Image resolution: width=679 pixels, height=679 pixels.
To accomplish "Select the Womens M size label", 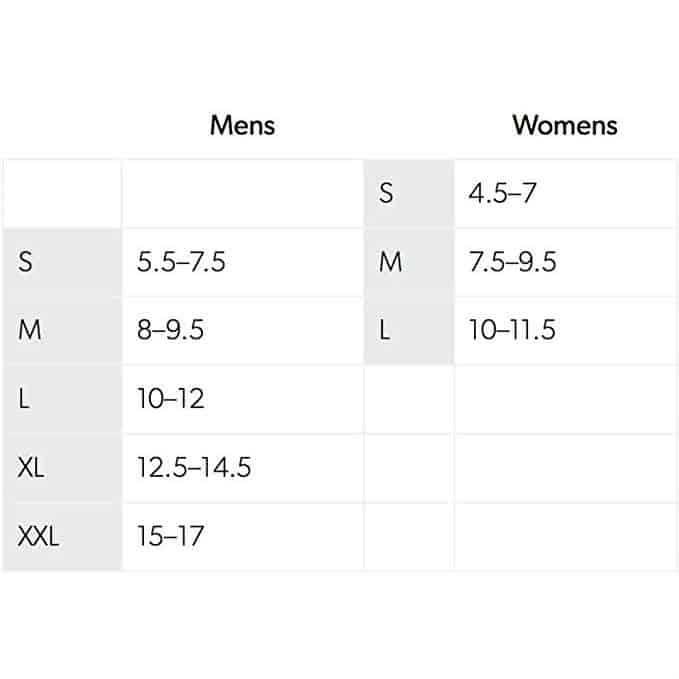I will click(409, 262).
